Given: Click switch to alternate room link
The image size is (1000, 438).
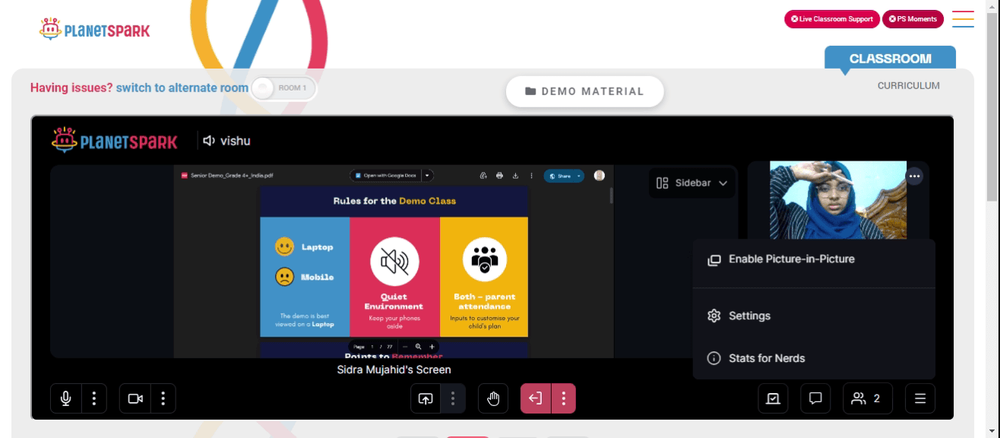Looking at the screenshot, I should (182, 88).
